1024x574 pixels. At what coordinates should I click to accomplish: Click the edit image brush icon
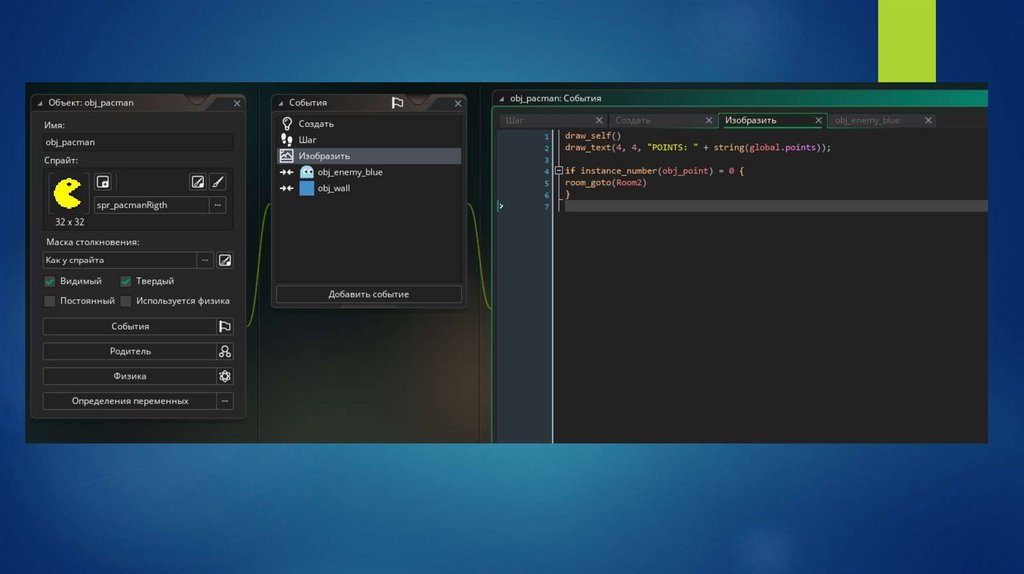(218, 182)
